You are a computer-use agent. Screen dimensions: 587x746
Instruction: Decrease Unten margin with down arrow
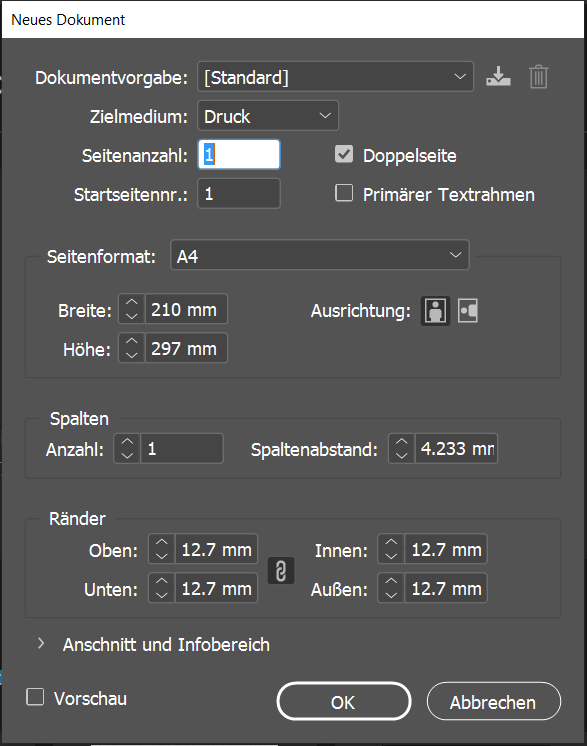pyautogui.click(x=162, y=596)
